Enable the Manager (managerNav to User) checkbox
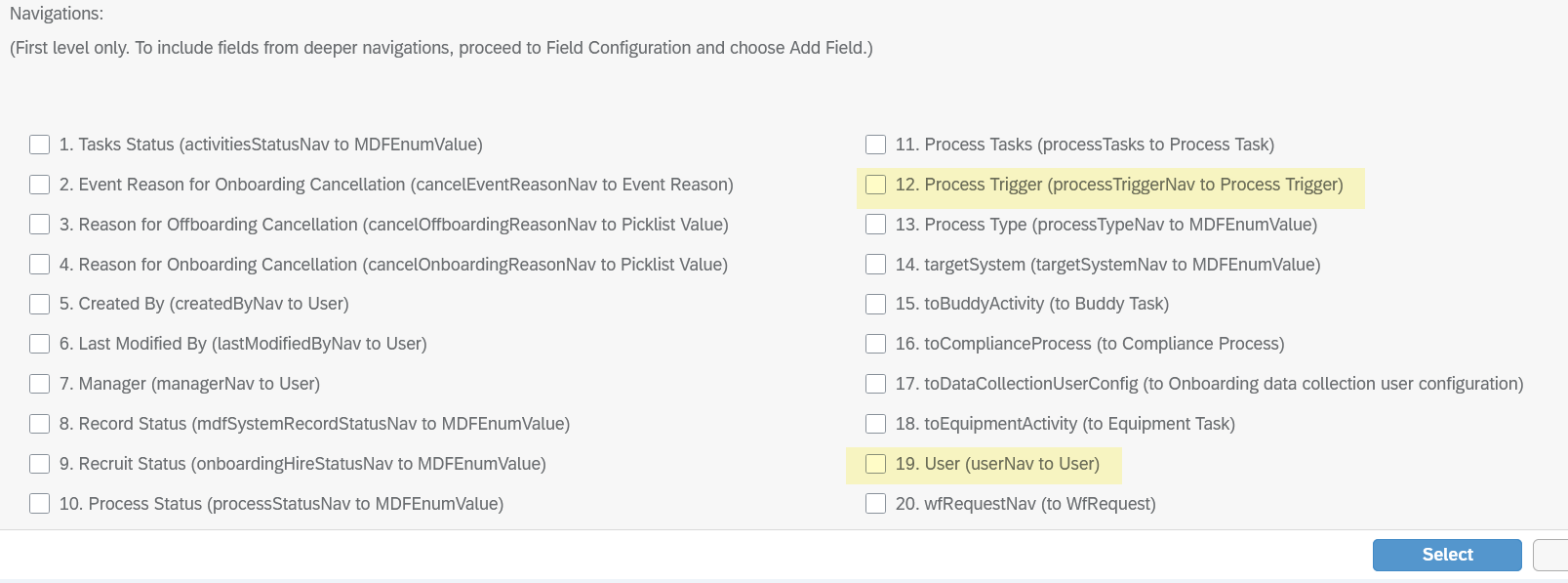This screenshot has height=583, width=1568. (x=39, y=384)
